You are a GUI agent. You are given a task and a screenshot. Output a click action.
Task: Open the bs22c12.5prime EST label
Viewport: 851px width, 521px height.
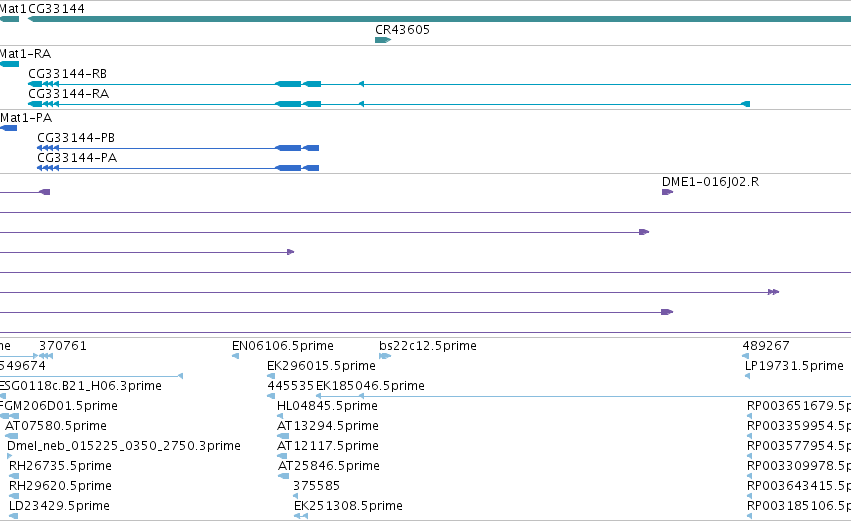pos(428,346)
